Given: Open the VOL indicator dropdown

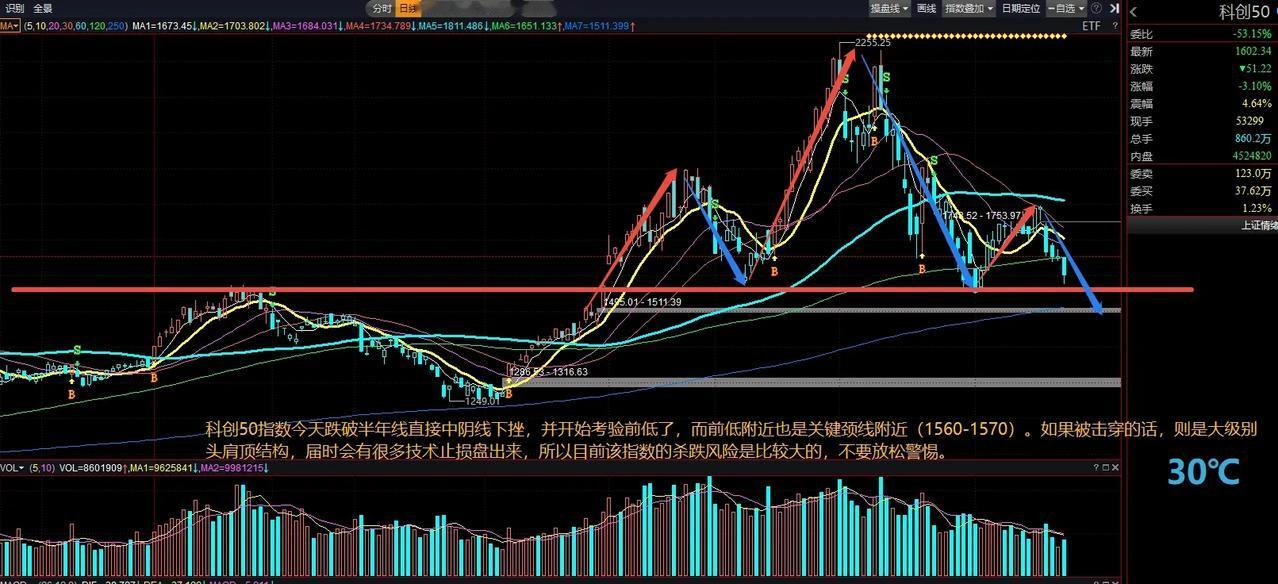Looking at the screenshot, I should pyautogui.click(x=12, y=467).
